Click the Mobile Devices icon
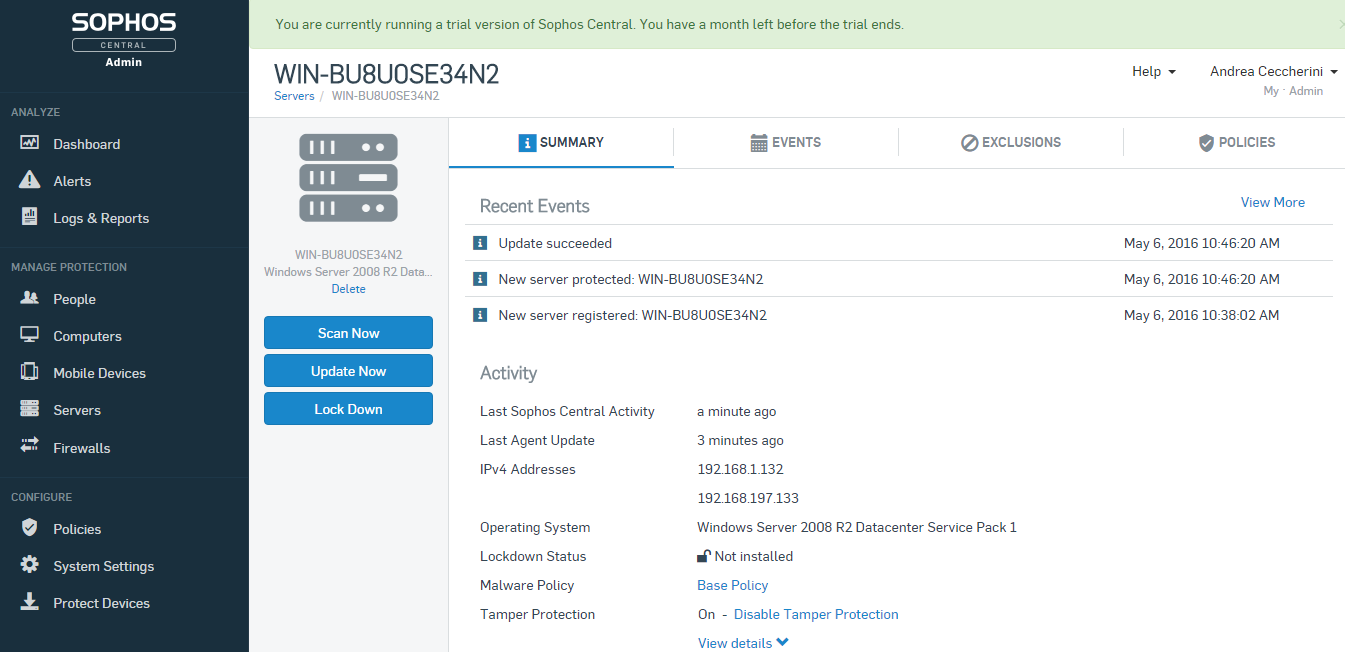The image size is (1345, 652). tap(30, 372)
